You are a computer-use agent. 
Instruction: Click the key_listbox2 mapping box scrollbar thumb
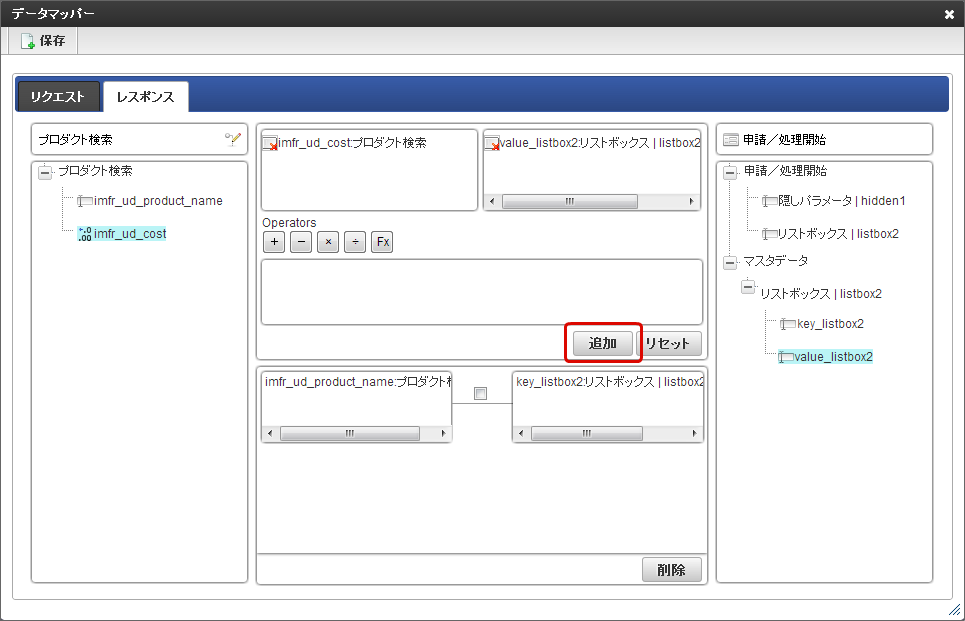coord(587,433)
